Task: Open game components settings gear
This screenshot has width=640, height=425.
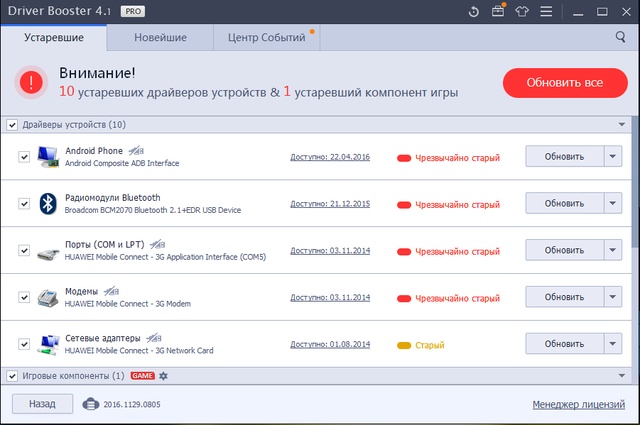Action: [x=163, y=376]
